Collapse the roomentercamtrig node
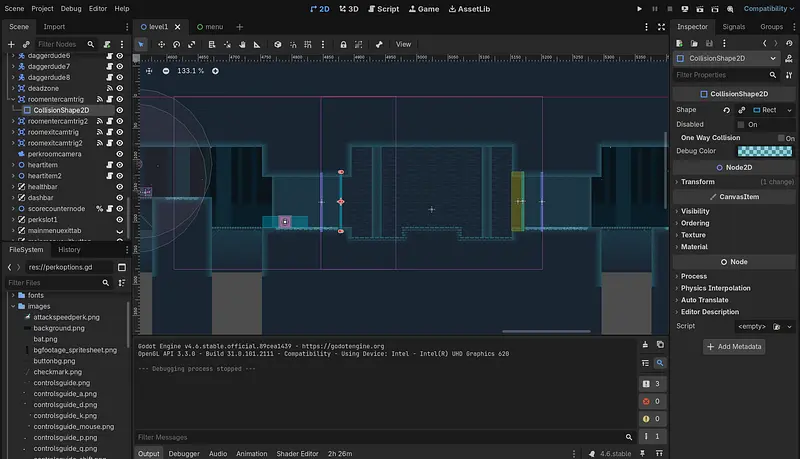The height and width of the screenshot is (459, 800). [13, 99]
